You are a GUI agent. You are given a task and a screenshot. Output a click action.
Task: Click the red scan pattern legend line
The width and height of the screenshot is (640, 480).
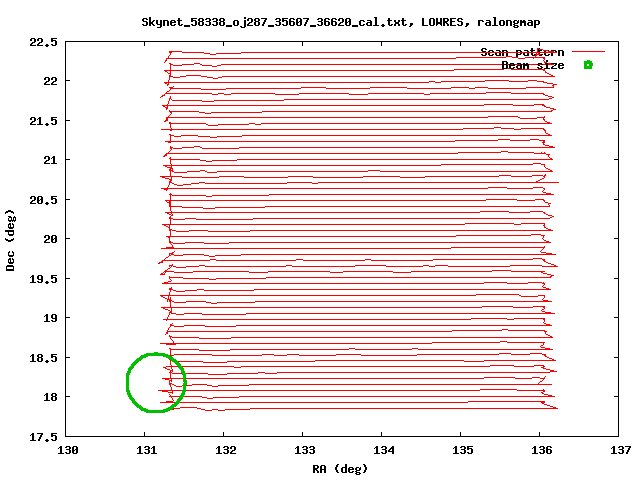(588, 51)
